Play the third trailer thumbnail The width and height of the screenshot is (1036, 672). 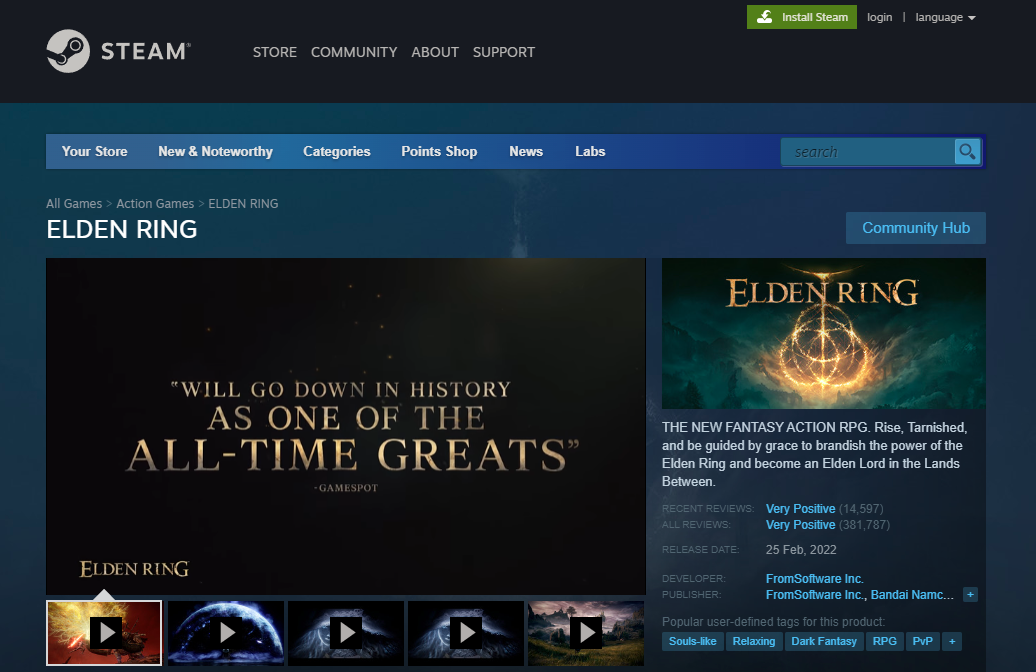(x=346, y=633)
